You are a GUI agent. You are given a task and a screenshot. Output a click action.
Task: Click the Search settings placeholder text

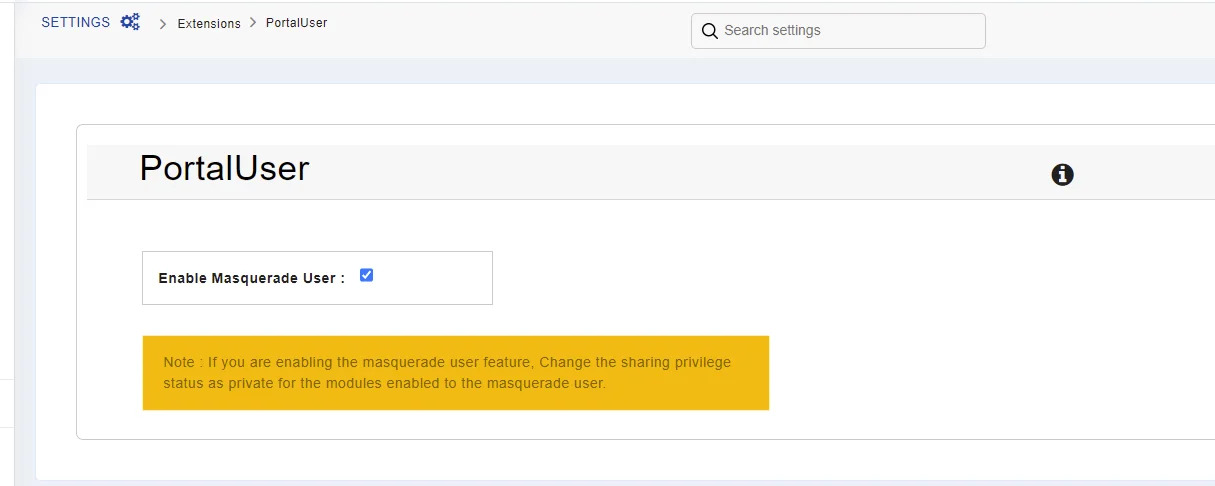coord(772,31)
